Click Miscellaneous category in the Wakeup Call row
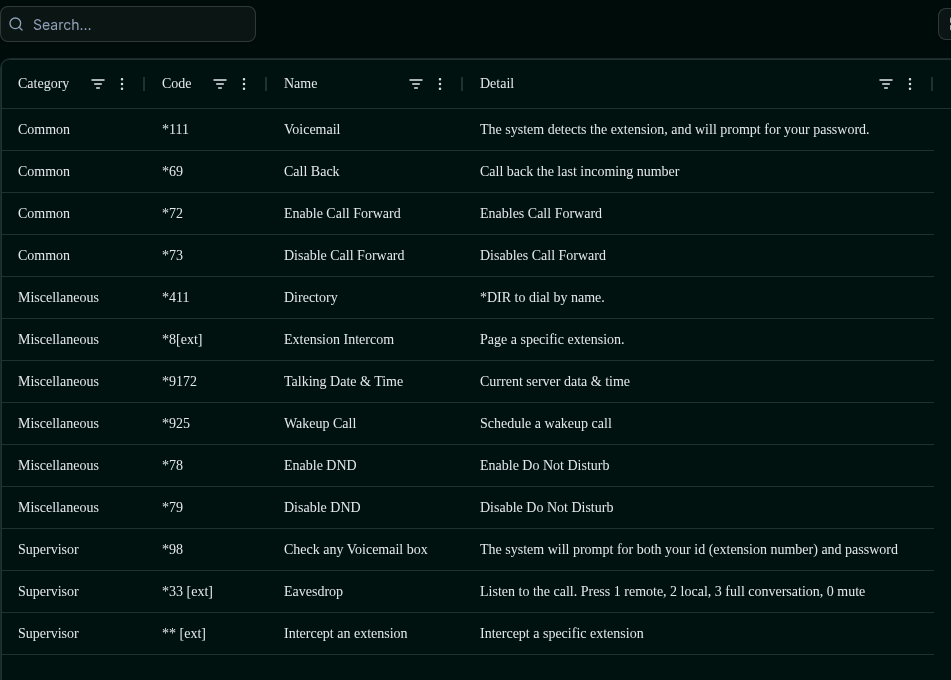 point(58,423)
